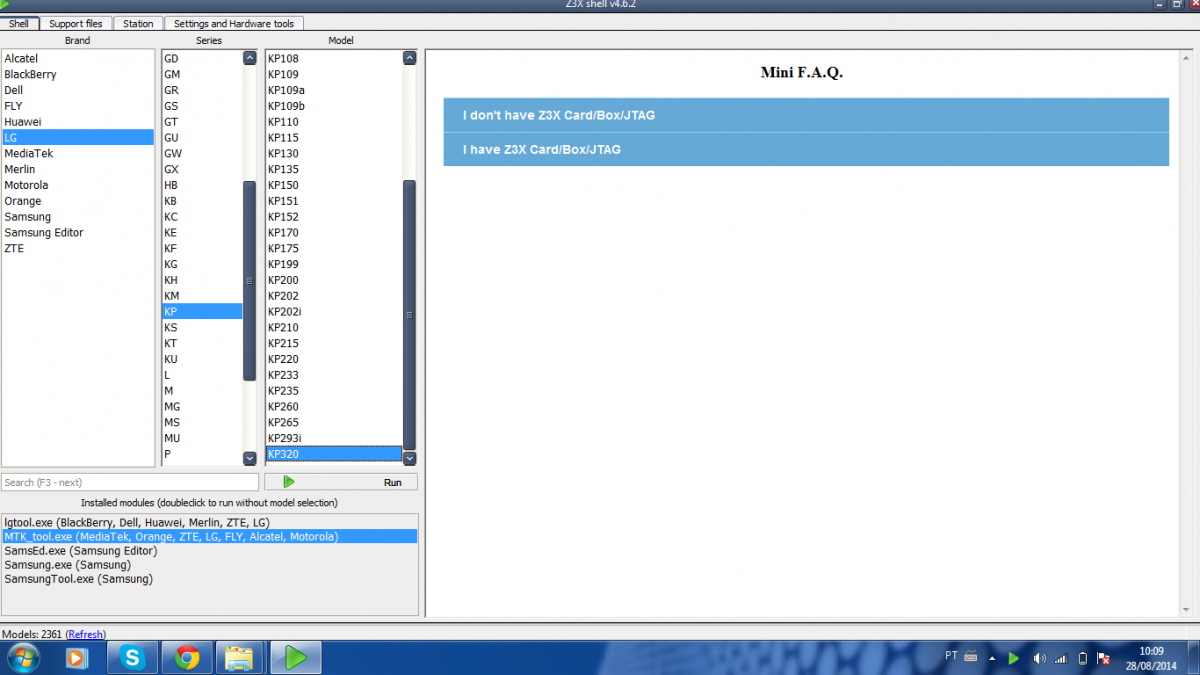Select Samsung.exe (Samsung) module

pos(209,564)
